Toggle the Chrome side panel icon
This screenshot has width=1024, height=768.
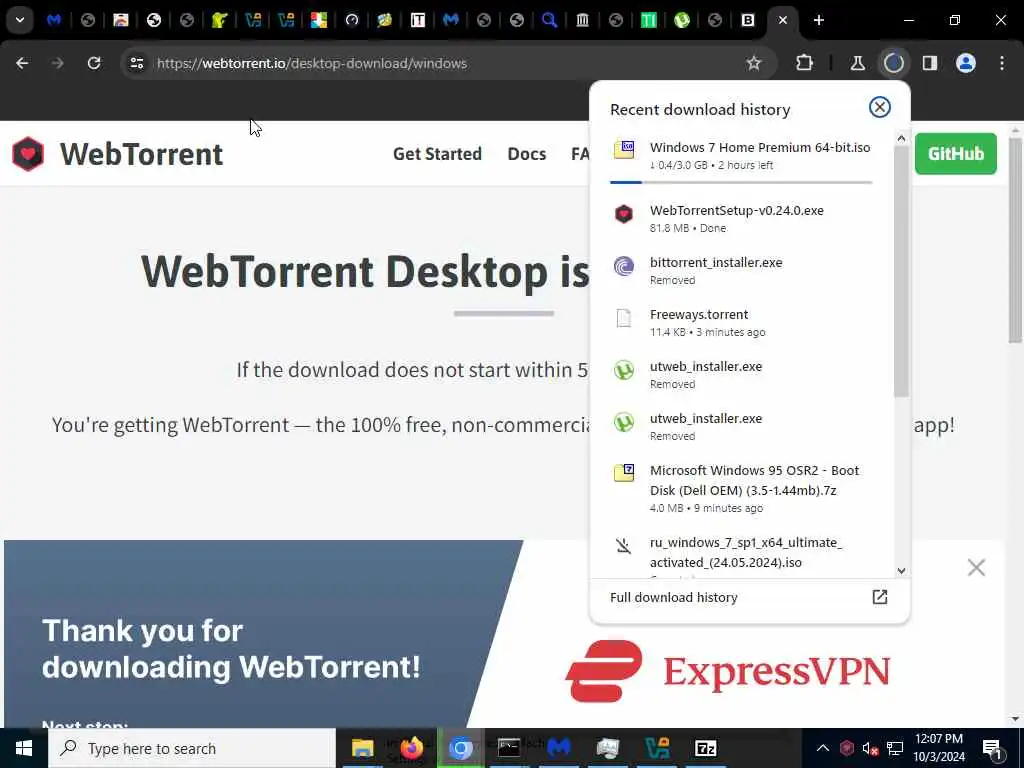coord(930,63)
